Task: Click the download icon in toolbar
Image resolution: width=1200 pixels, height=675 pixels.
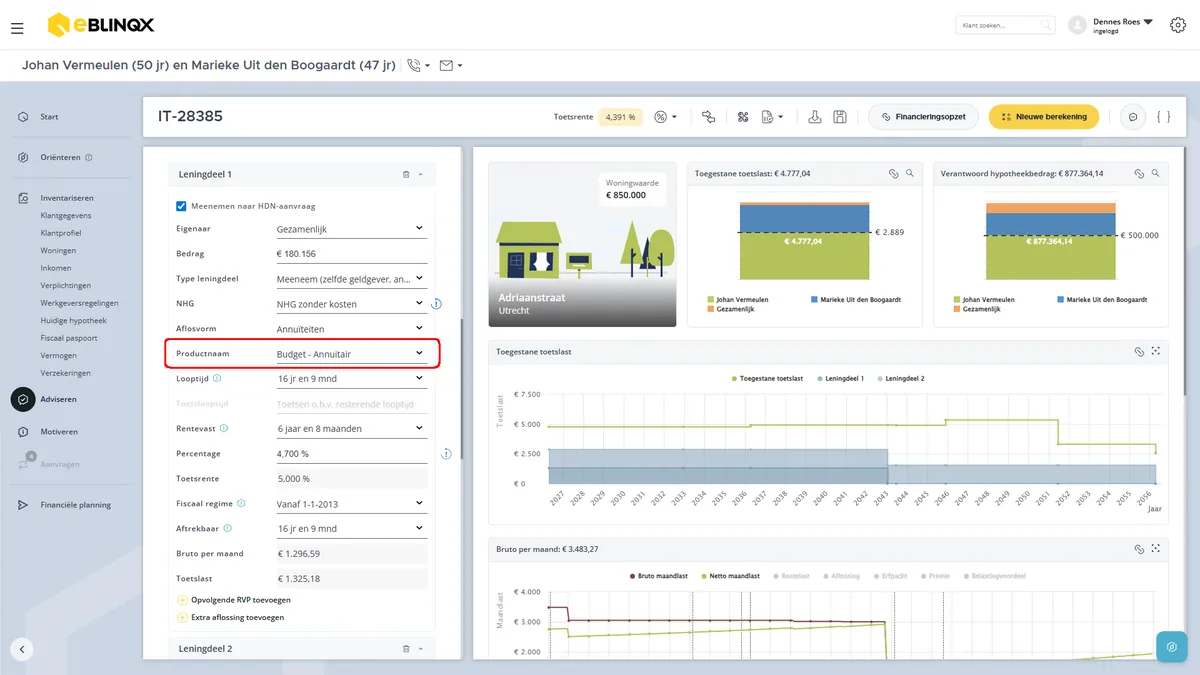Action: (815, 117)
